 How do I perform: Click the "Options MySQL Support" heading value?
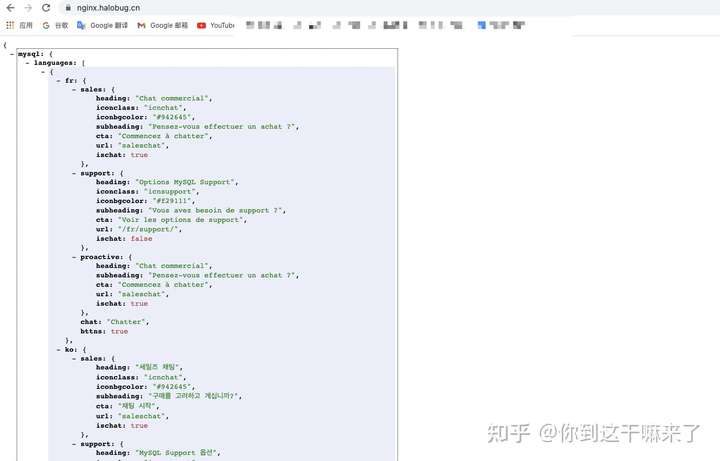pyautogui.click(x=186, y=182)
